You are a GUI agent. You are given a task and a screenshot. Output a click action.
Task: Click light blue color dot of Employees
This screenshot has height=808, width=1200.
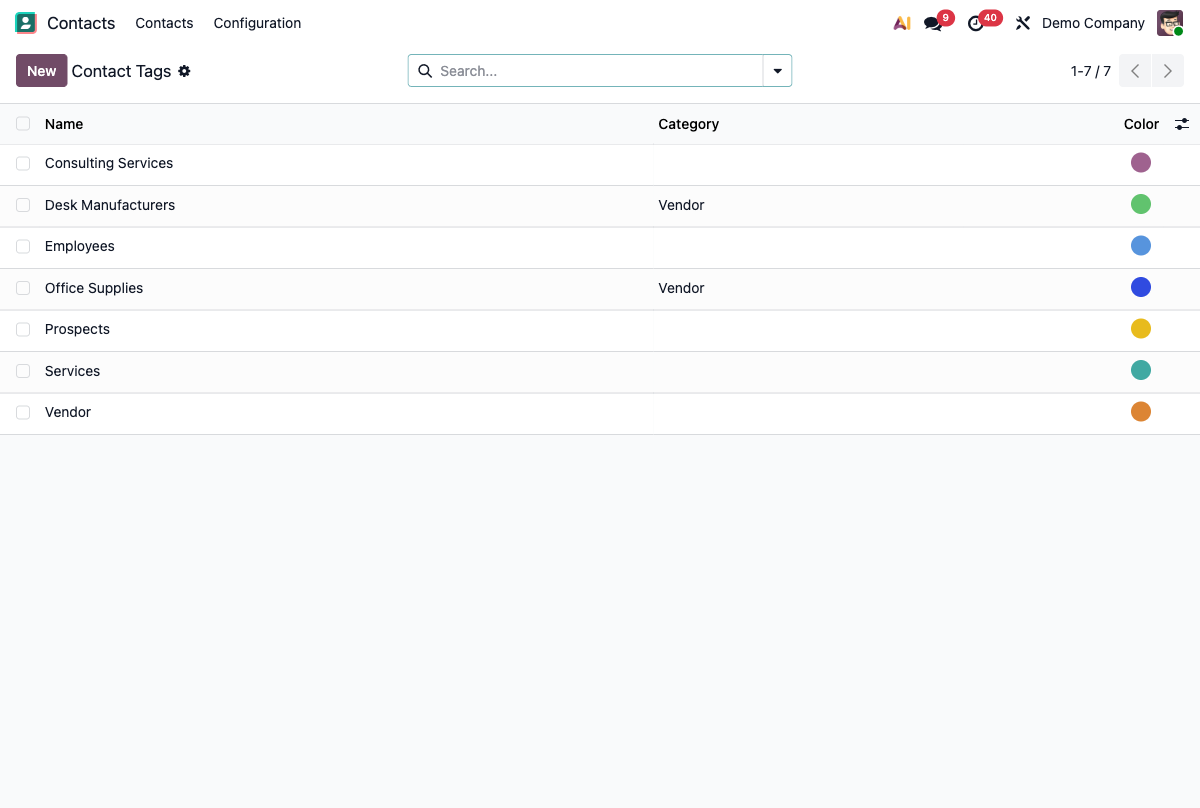tap(1141, 246)
